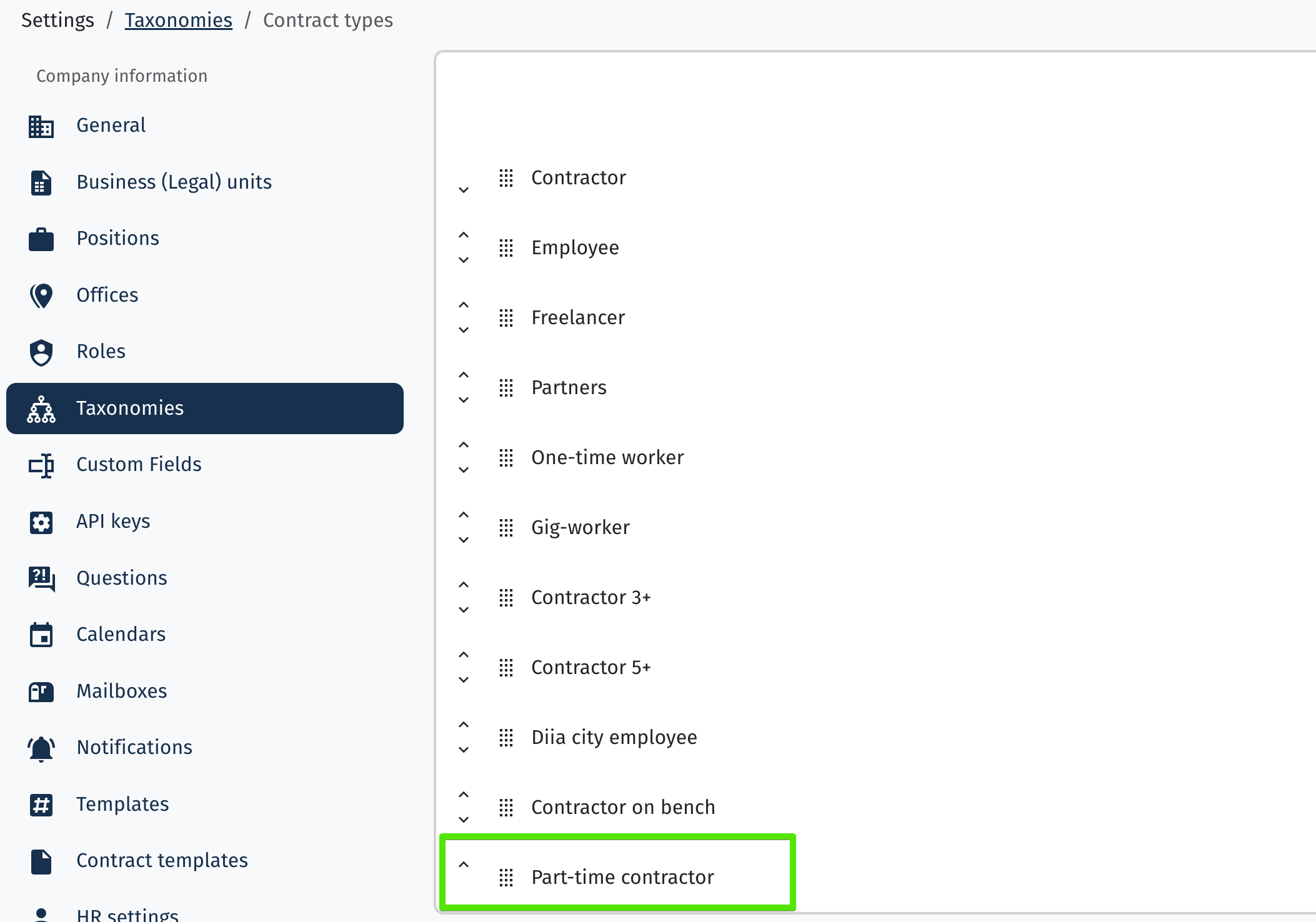Image resolution: width=1316 pixels, height=922 pixels.
Task: Move Contractor 5+ up in the list
Action: 464,655
